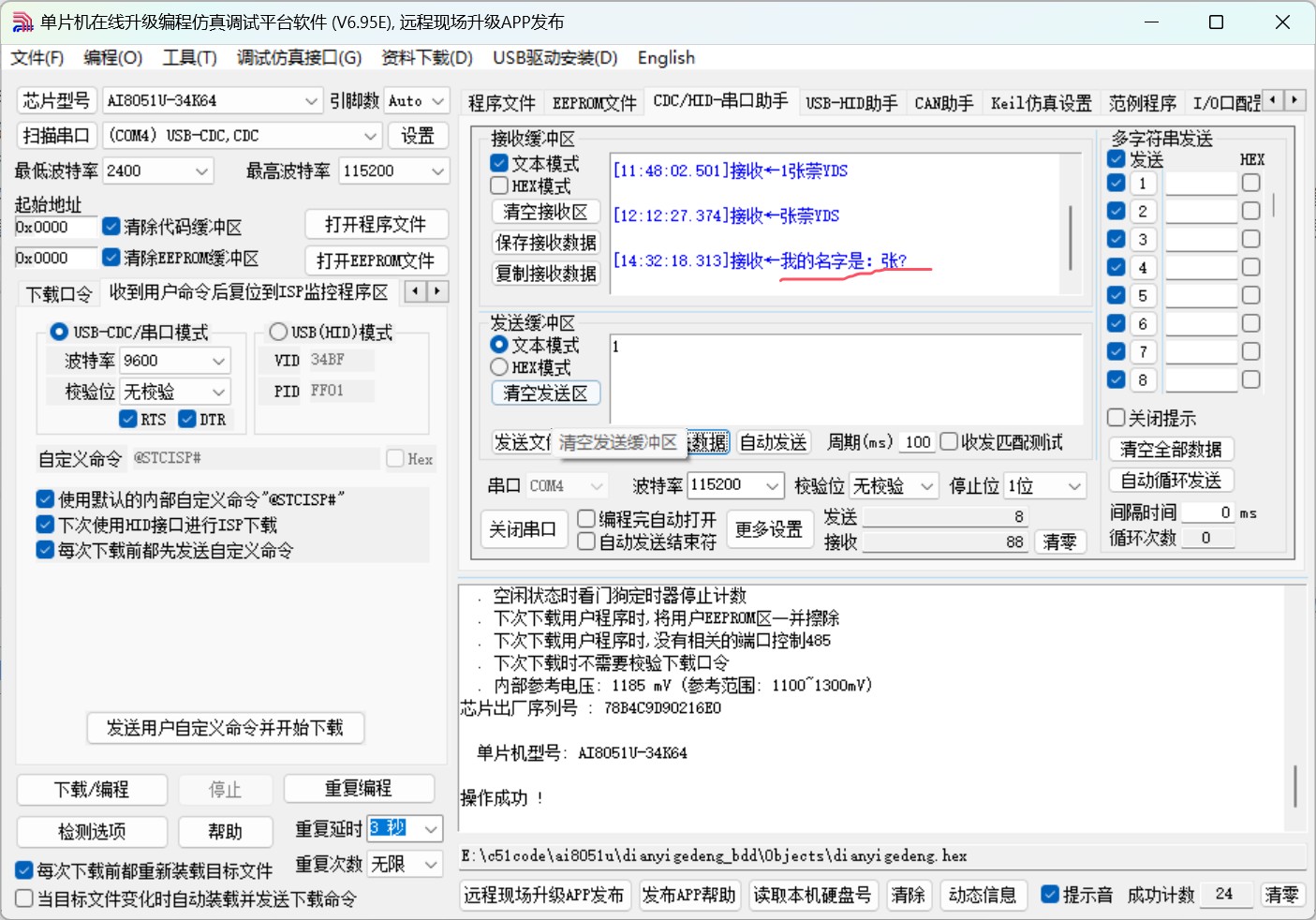This screenshot has height=920, width=1316.
Task: Check HEX box for multi-string row 5
Action: click(1251, 295)
